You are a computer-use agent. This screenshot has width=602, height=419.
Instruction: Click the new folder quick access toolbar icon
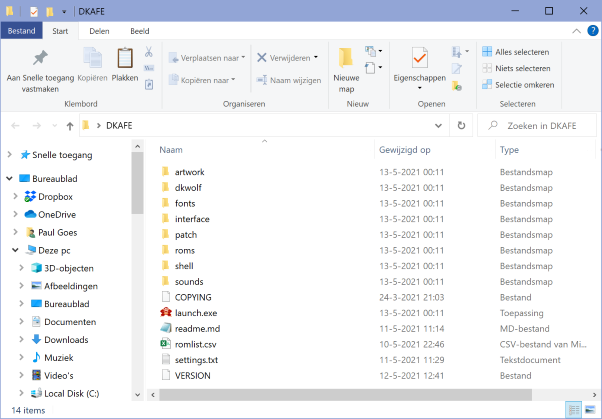point(50,12)
